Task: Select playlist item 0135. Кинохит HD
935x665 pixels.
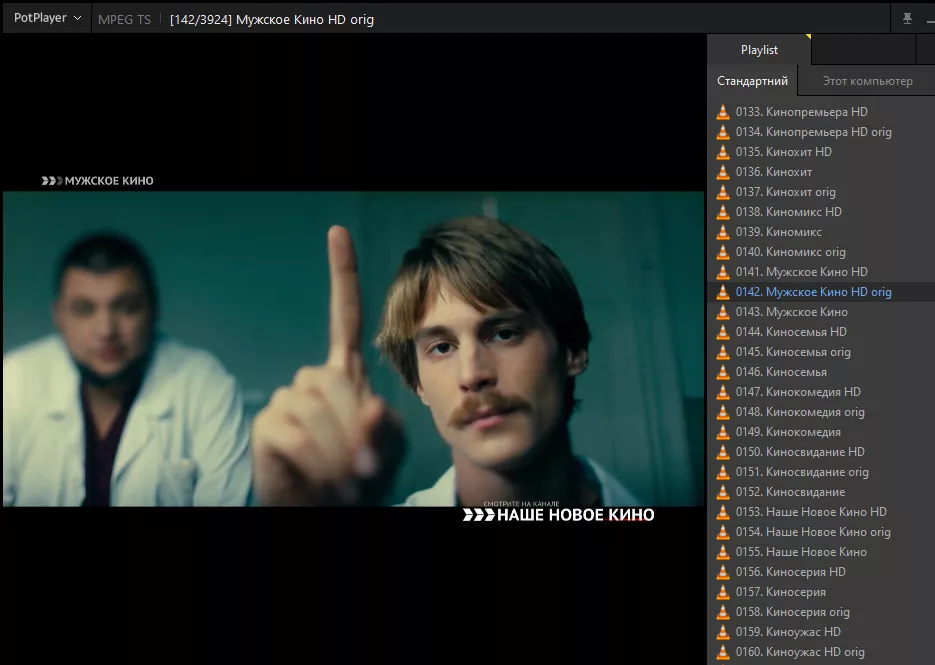Action: pos(821,152)
